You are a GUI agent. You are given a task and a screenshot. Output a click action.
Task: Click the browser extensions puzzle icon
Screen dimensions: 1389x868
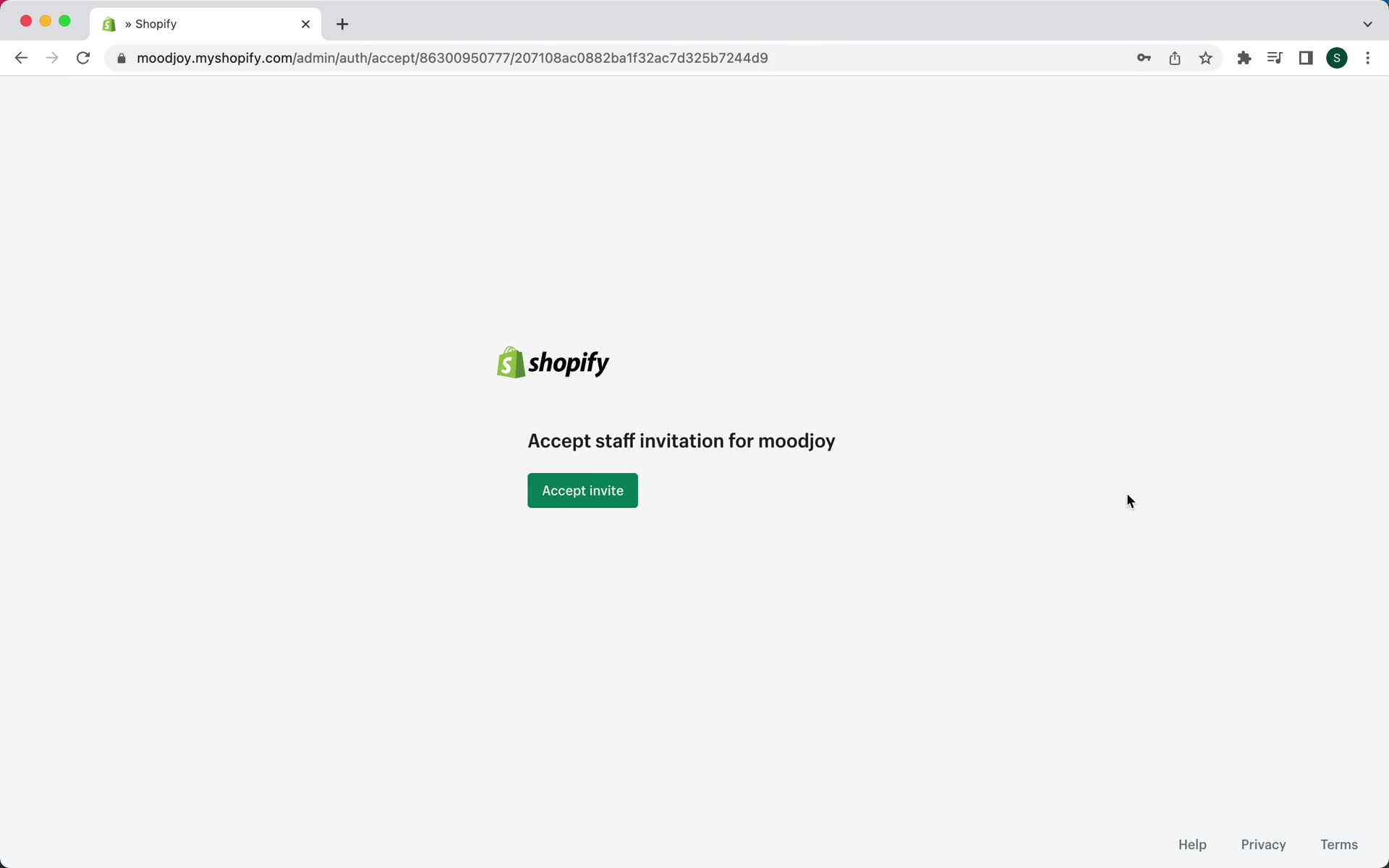1244,57
